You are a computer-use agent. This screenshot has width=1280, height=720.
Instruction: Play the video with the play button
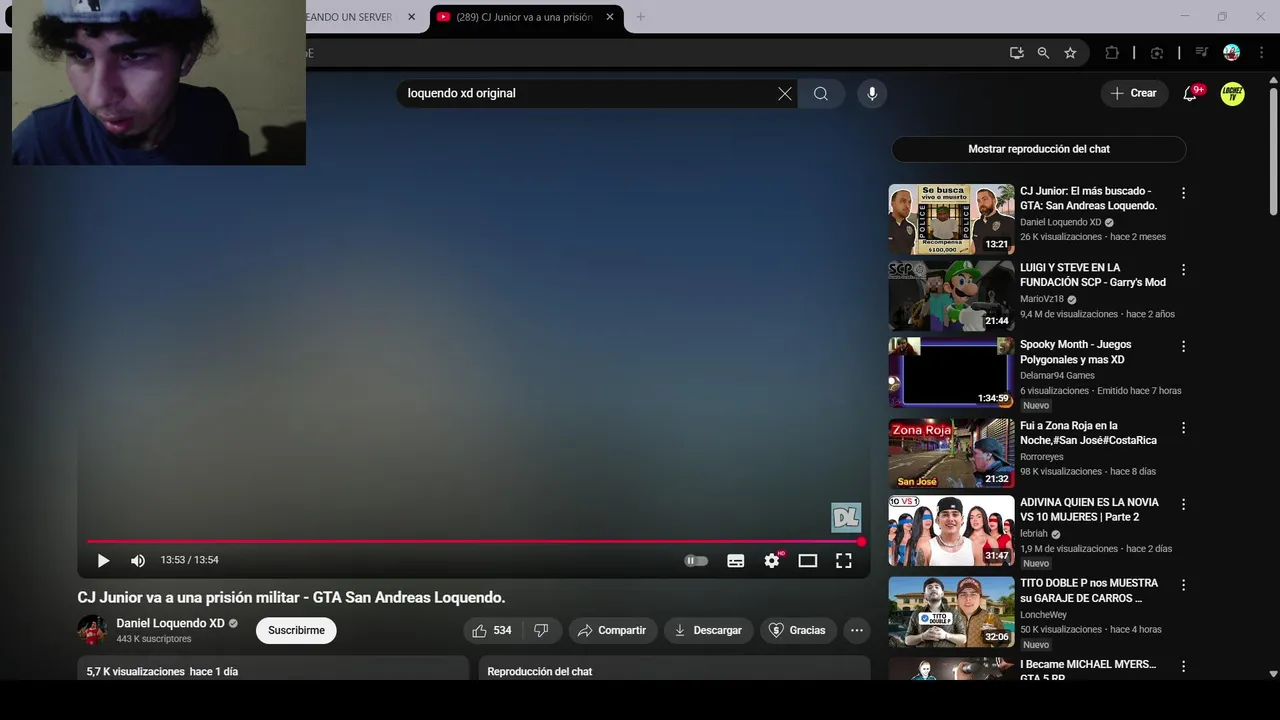tap(103, 561)
